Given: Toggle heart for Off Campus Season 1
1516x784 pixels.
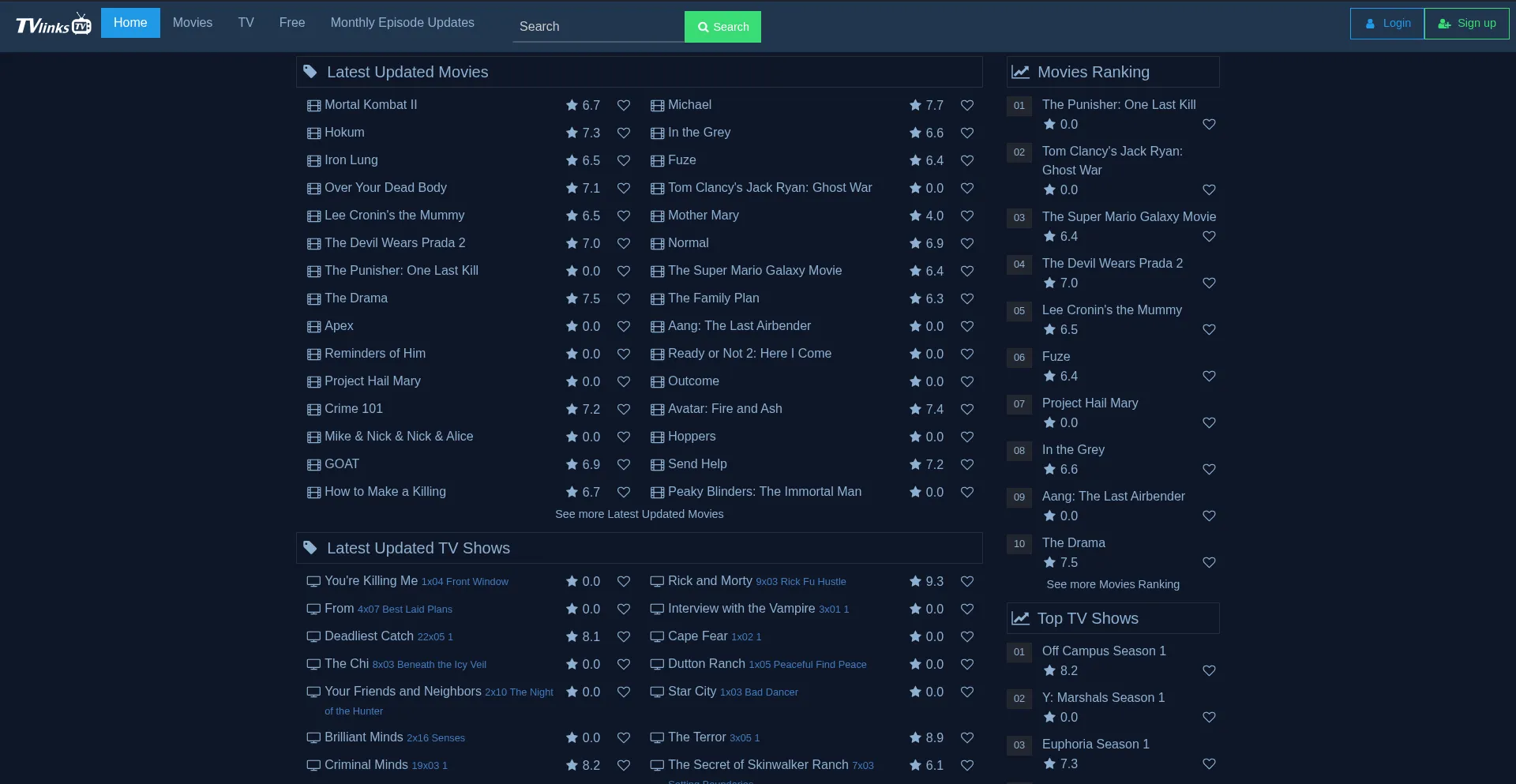Looking at the screenshot, I should click(1209, 670).
